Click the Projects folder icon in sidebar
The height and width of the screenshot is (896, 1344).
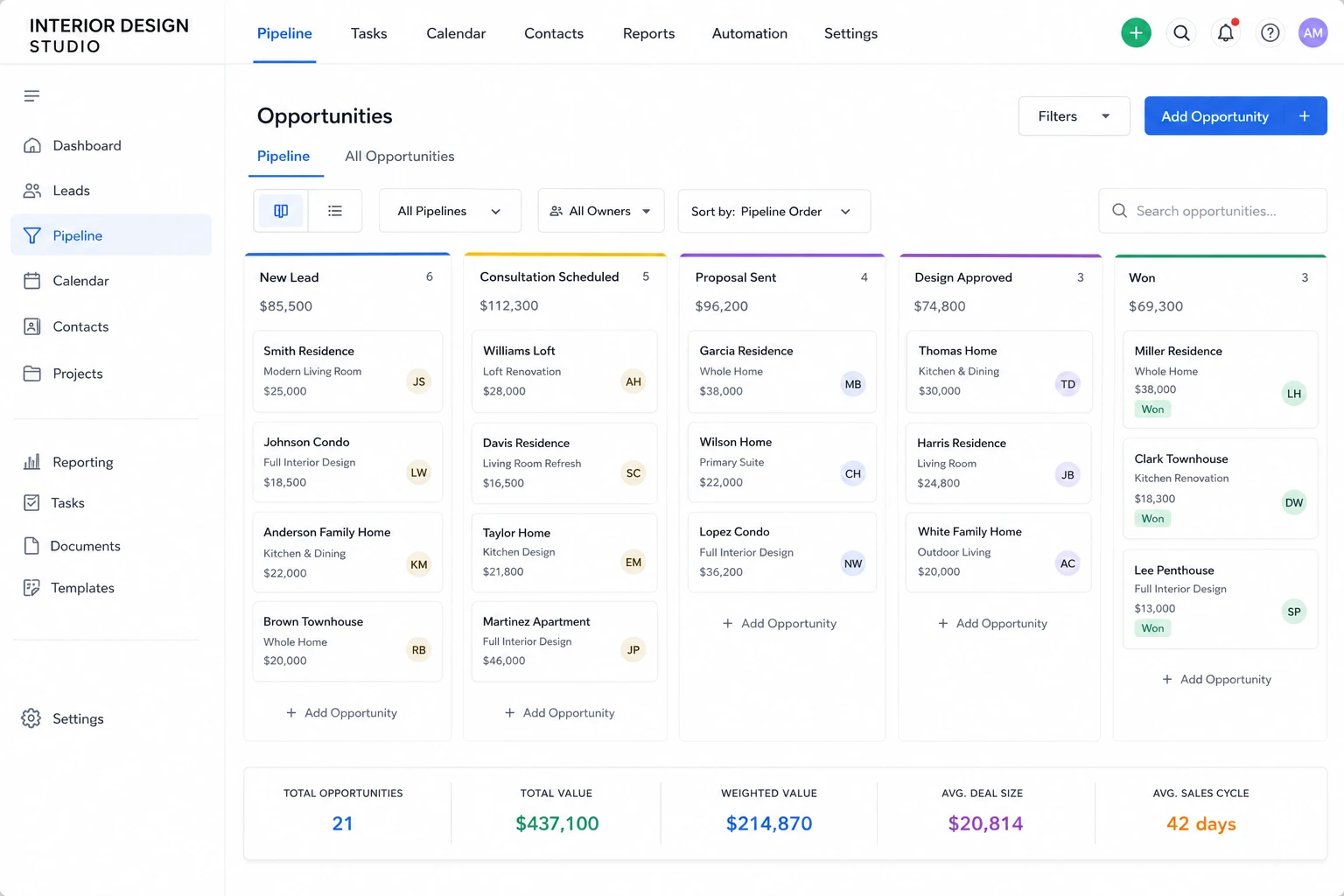coord(32,374)
